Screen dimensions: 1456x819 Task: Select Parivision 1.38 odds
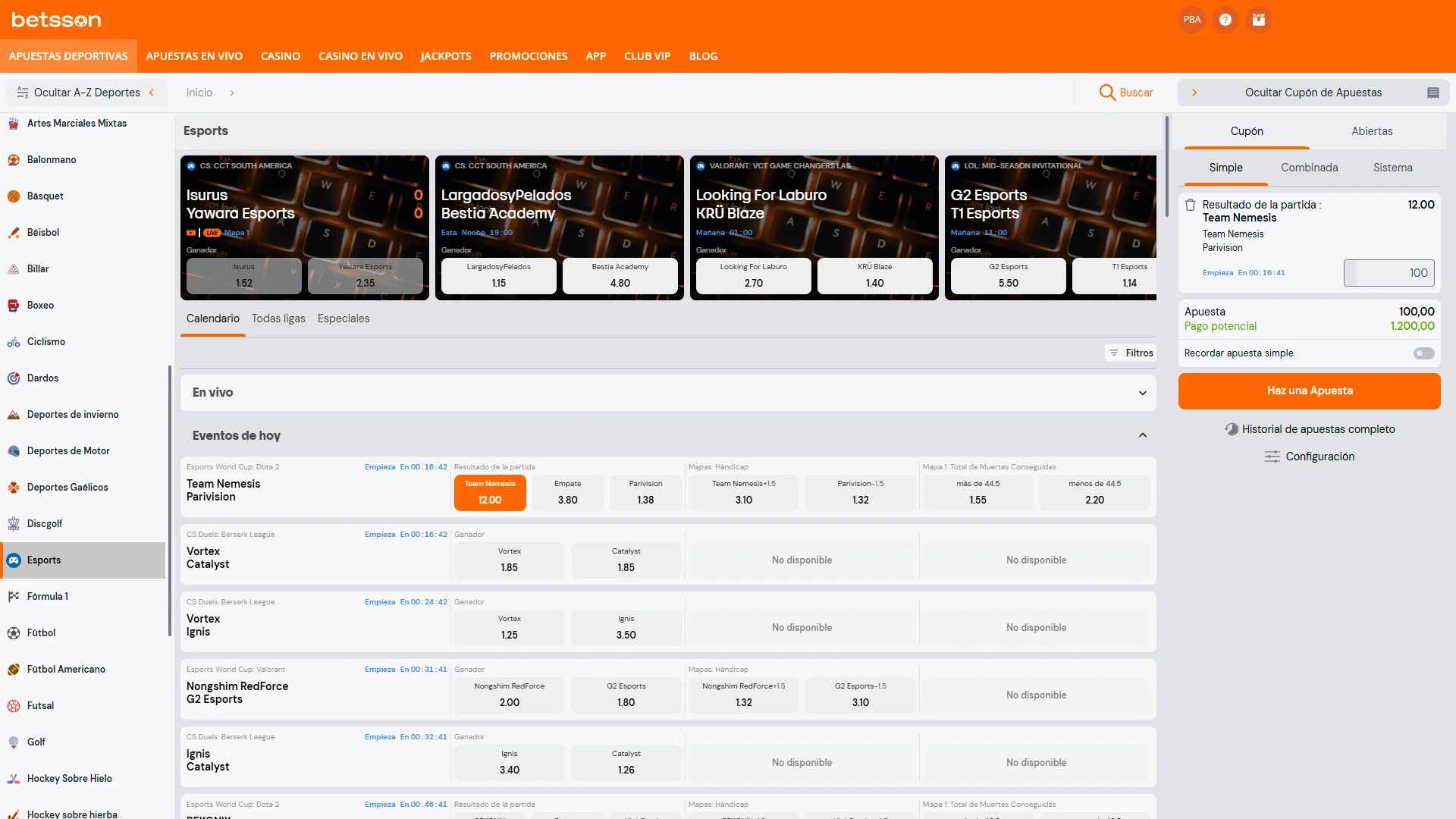click(645, 493)
